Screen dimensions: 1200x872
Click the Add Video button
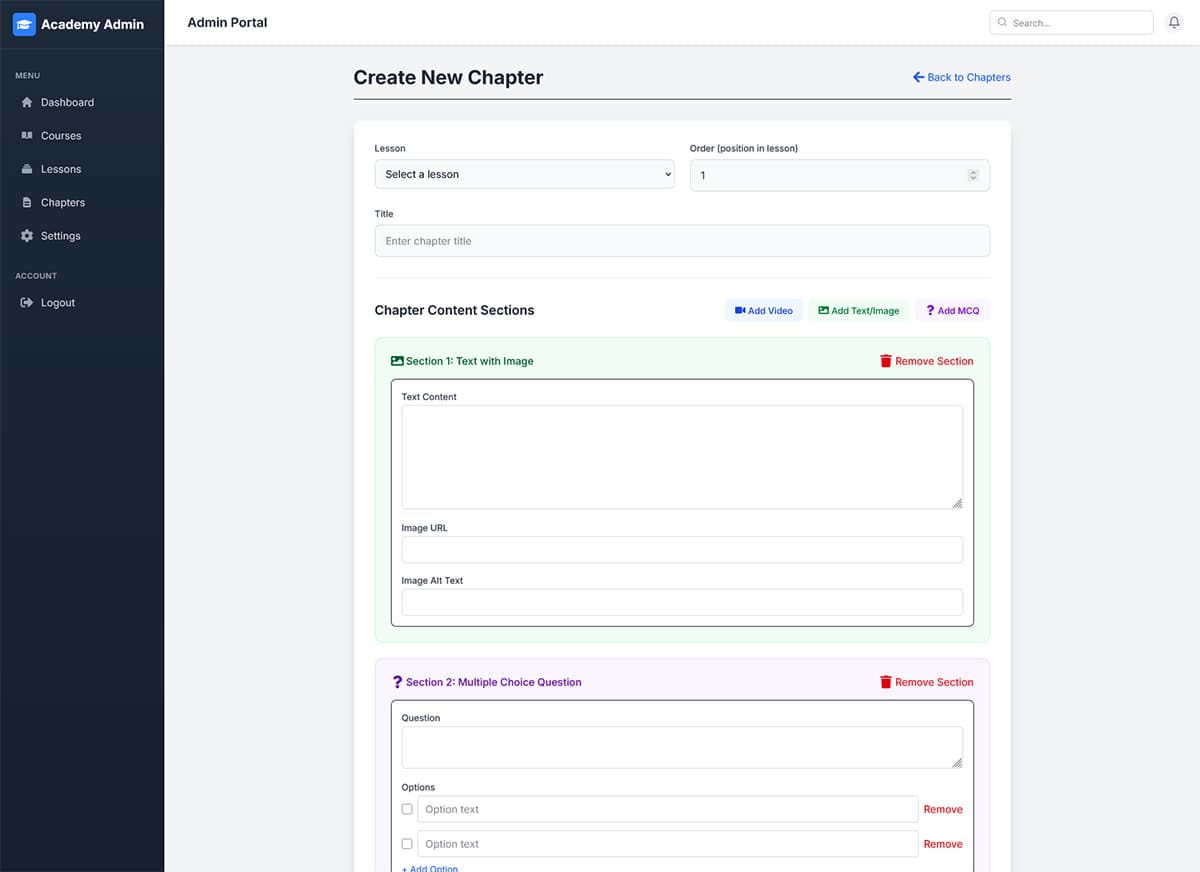click(764, 310)
